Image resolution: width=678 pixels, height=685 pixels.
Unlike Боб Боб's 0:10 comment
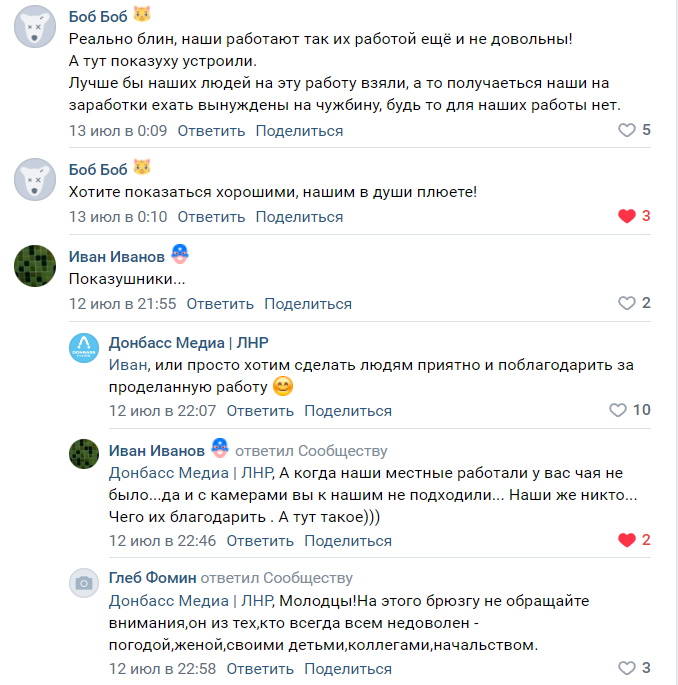point(627,216)
